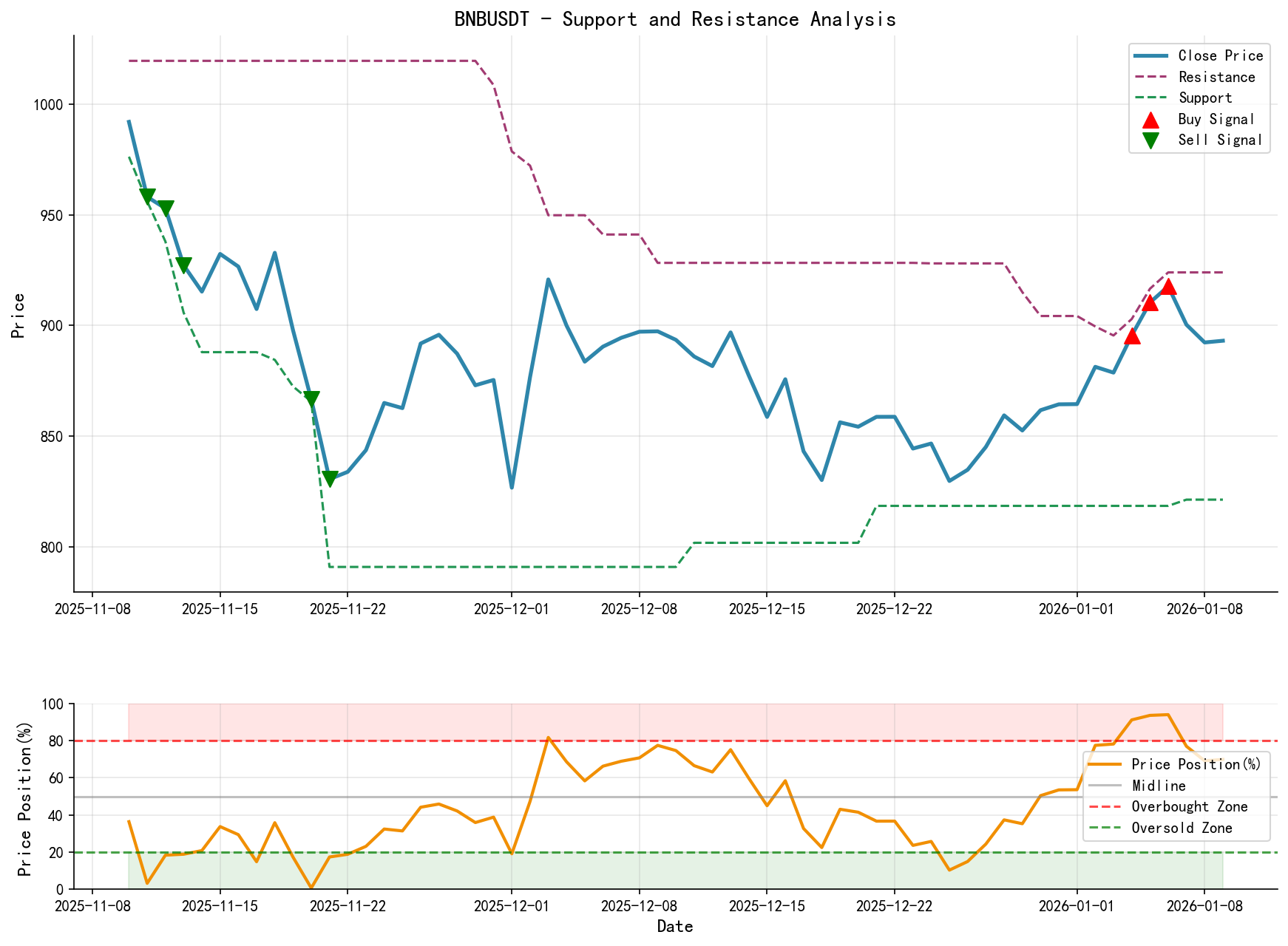Click the red Overbought Zone dashed sample
The height and width of the screenshot is (946, 1288).
(x=1104, y=806)
